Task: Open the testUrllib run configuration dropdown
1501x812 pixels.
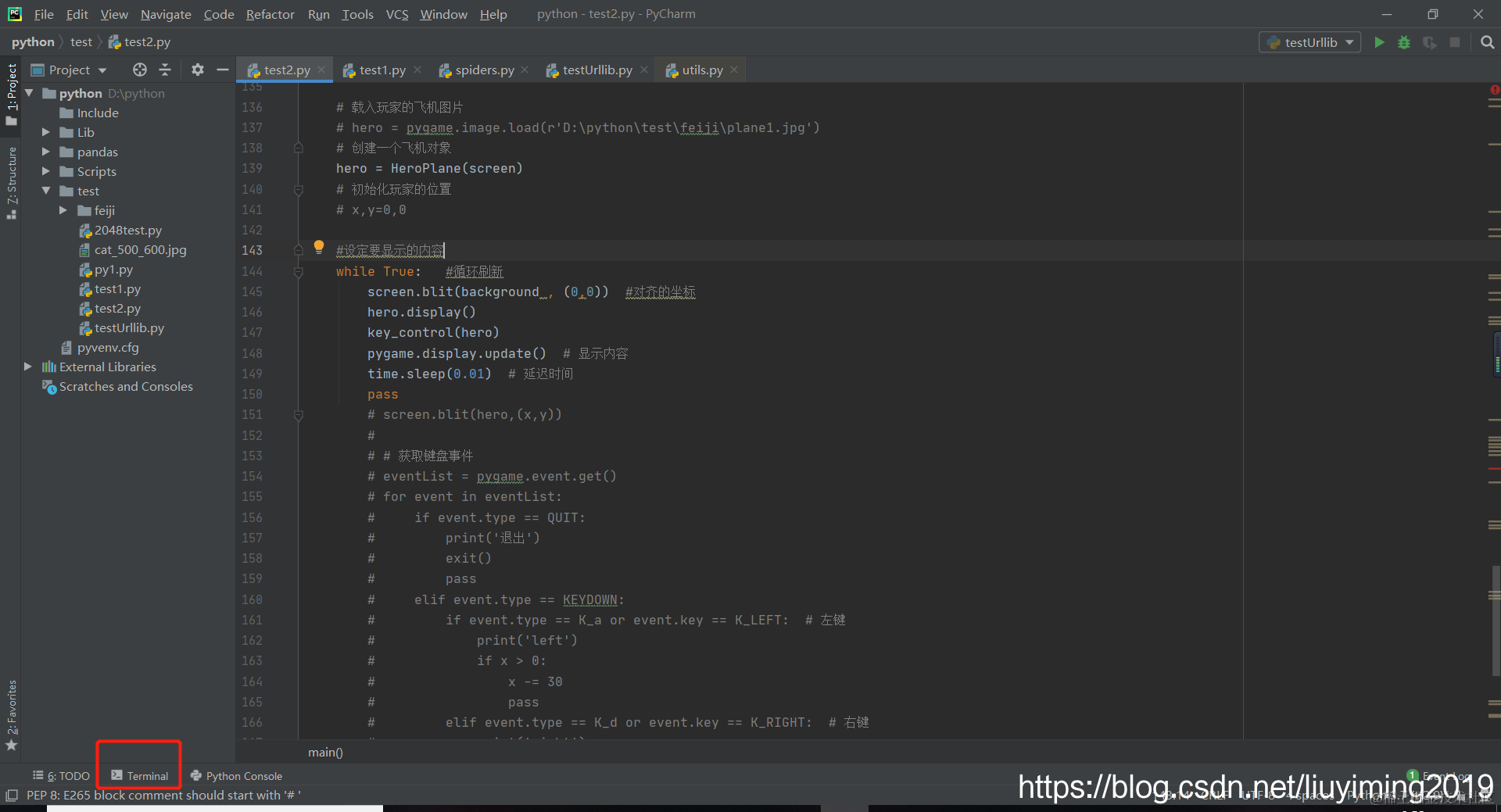Action: pyautogui.click(x=1310, y=42)
